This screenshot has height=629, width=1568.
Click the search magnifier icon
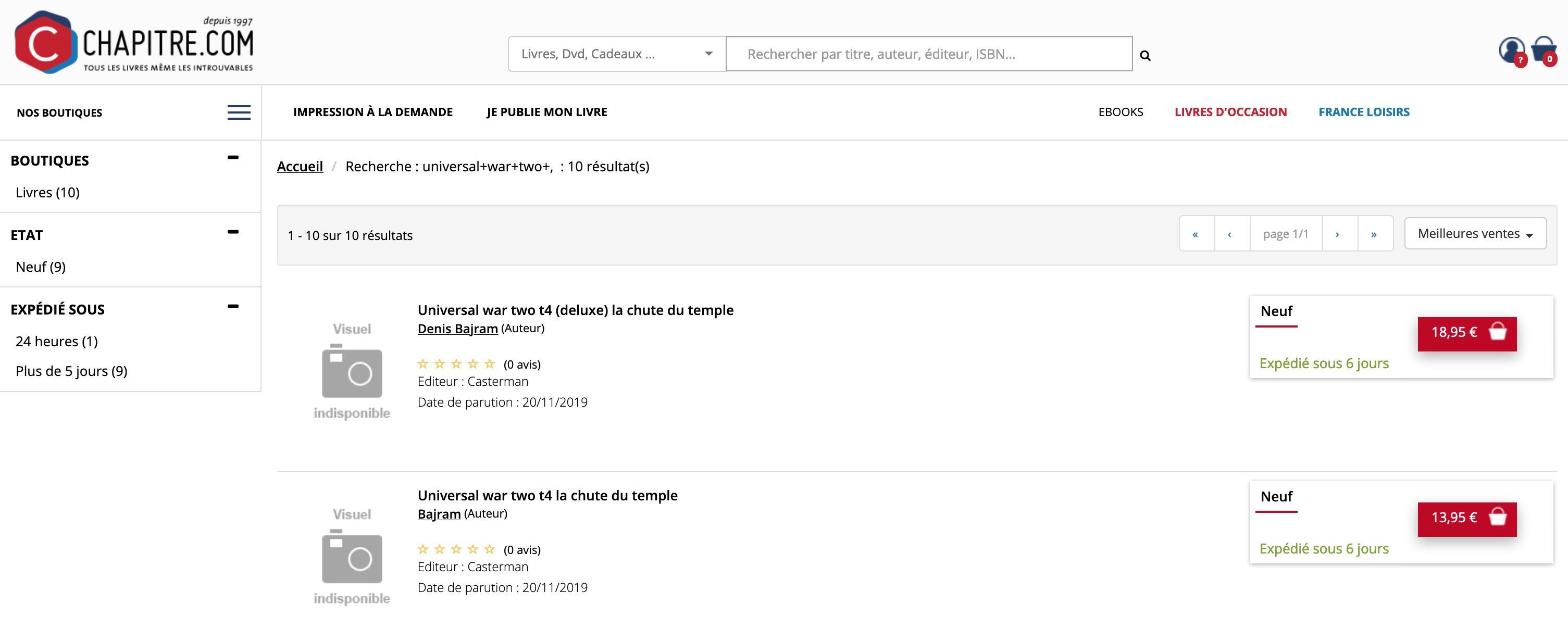click(1145, 55)
